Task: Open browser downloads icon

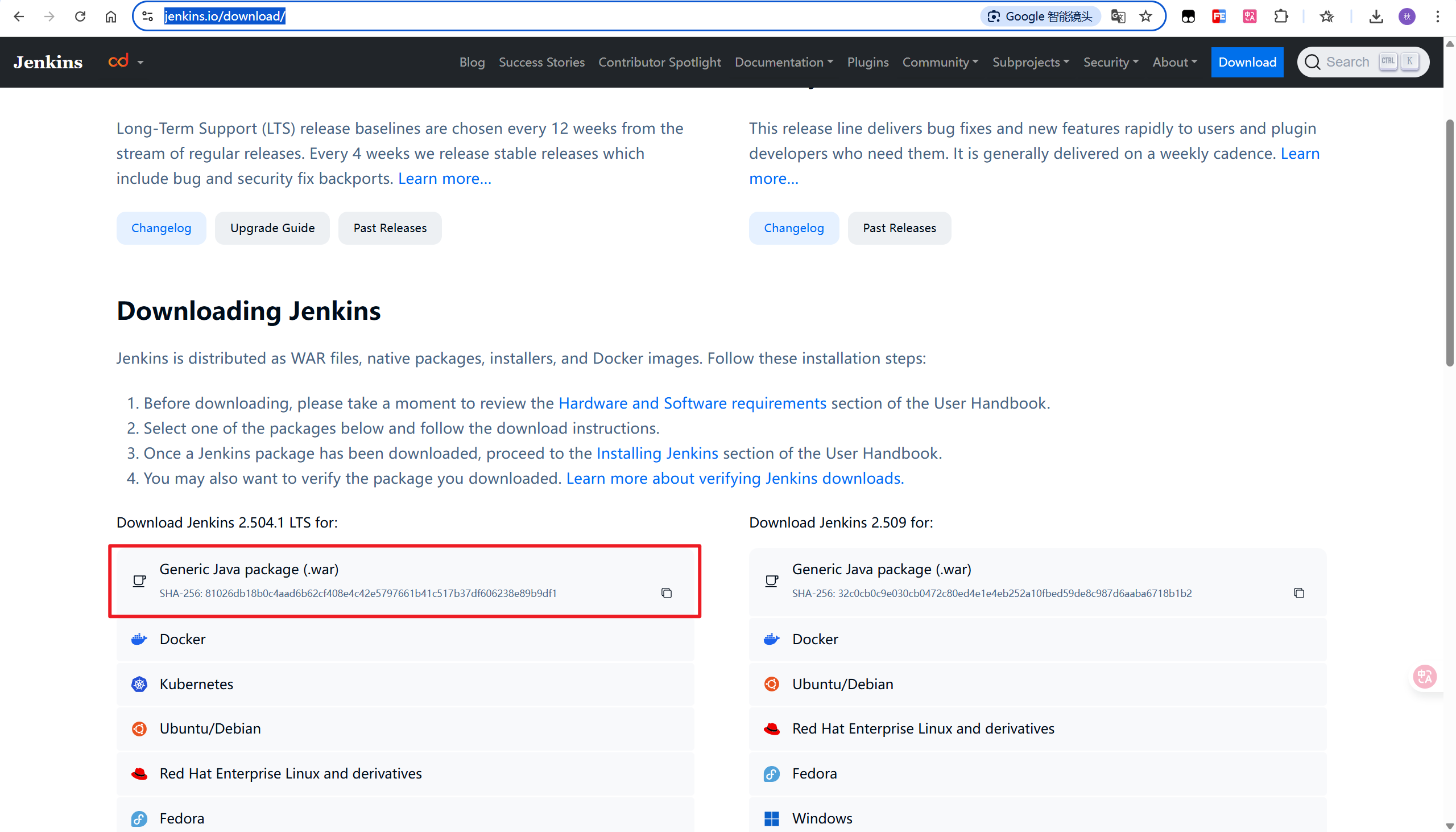Action: pyautogui.click(x=1375, y=16)
